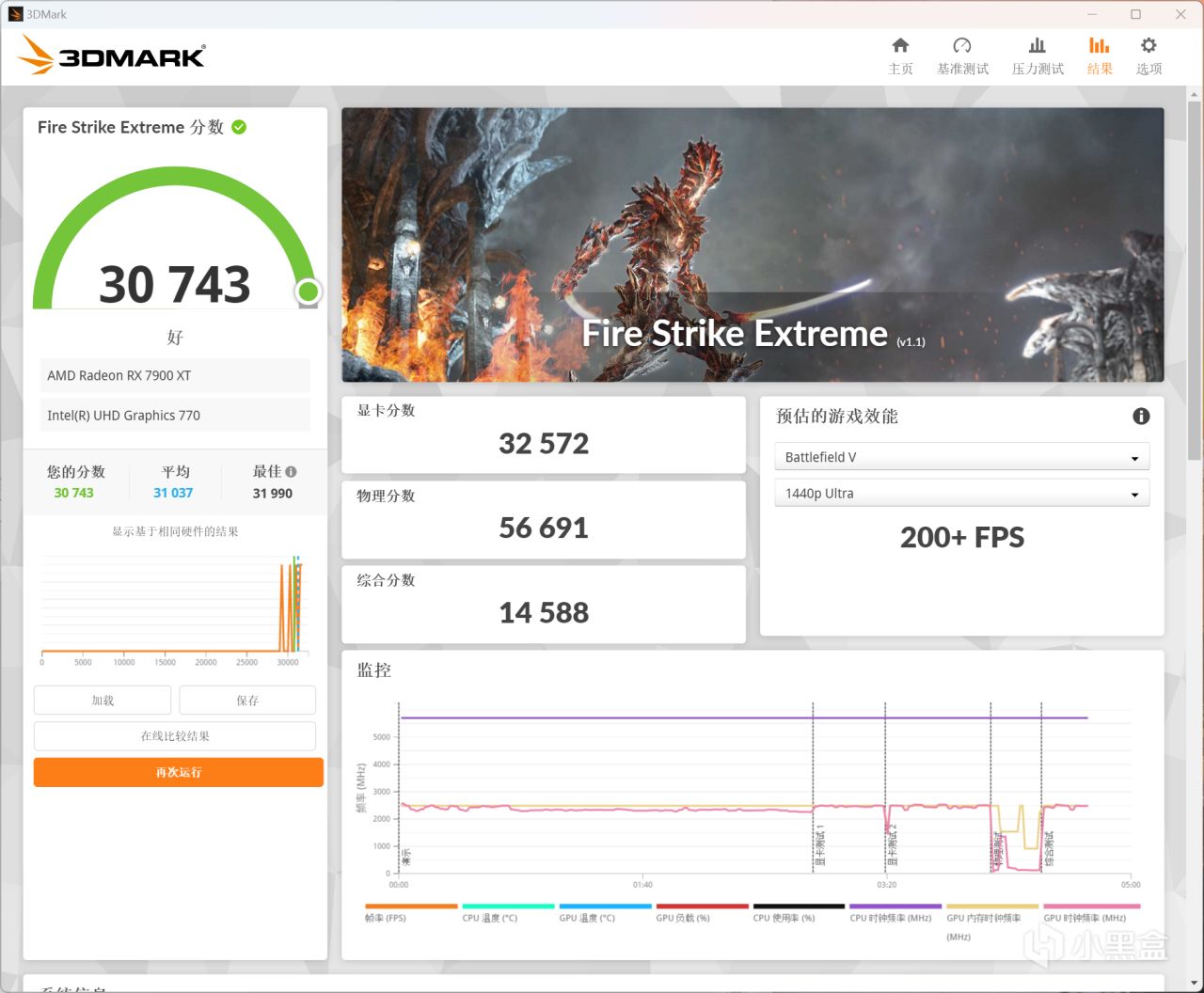Open the 1440p Ultra resolution dropdown
The image size is (1204, 993).
coord(961,494)
